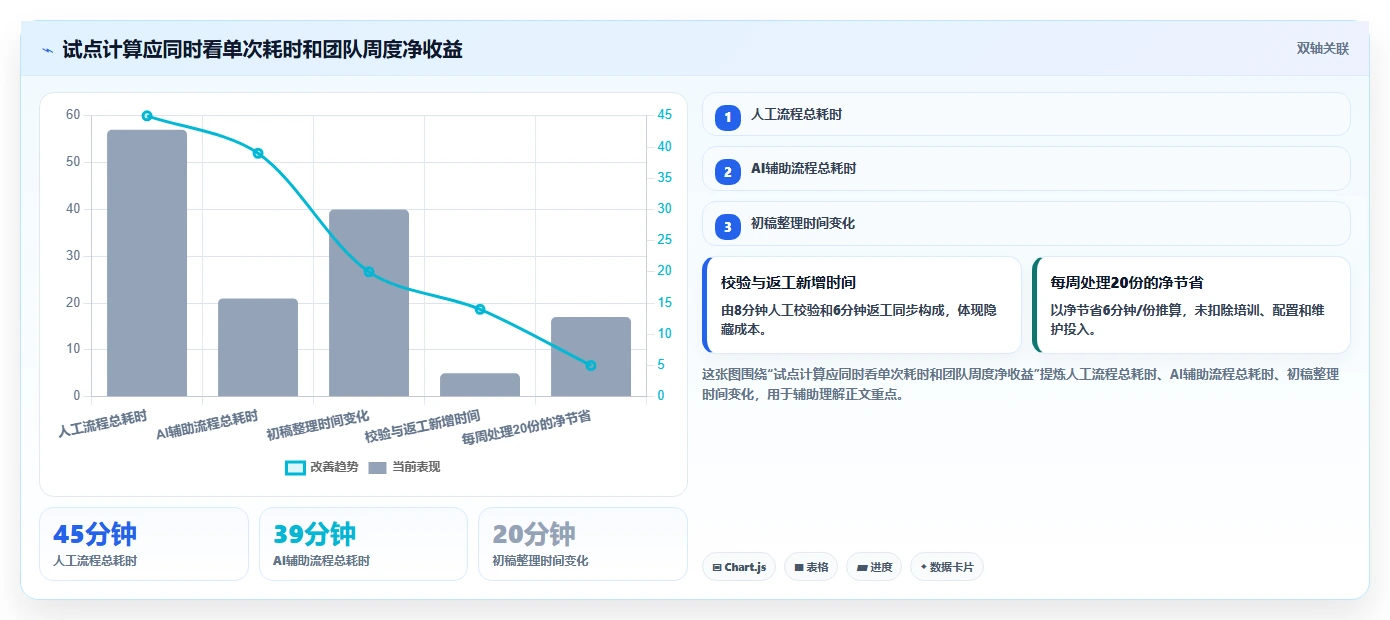
Task: Click the 表格 tag
Action: click(x=811, y=567)
